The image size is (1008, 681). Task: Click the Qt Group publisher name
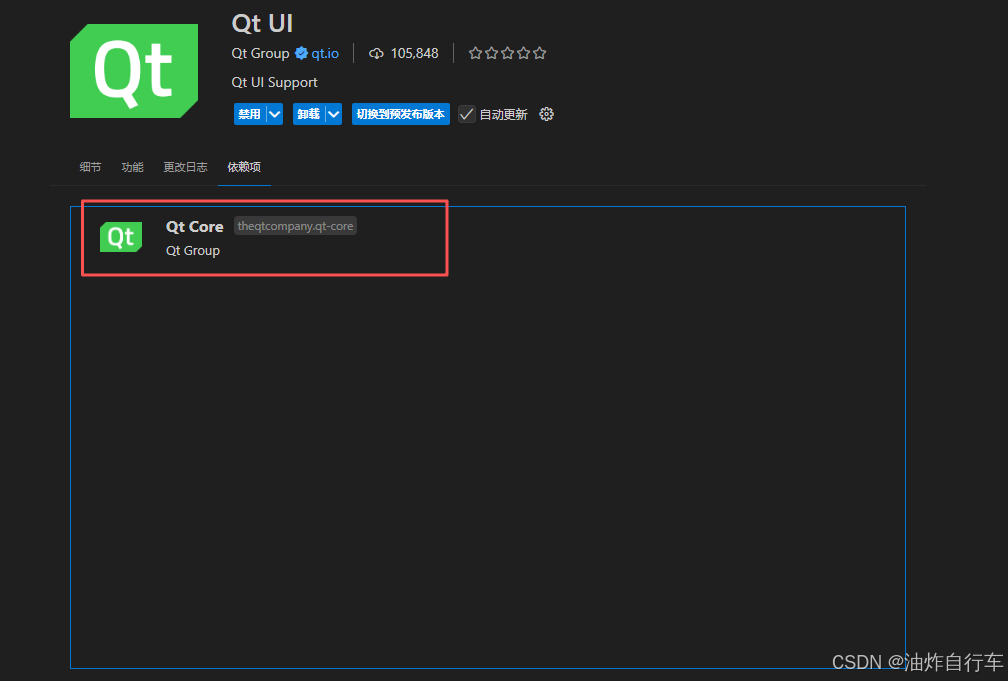(260, 53)
